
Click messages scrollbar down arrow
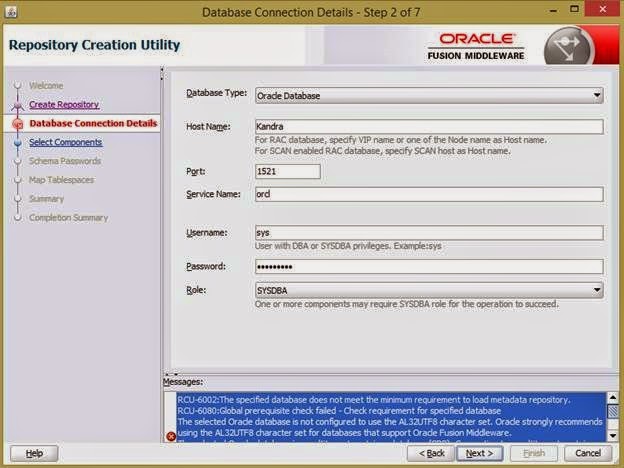pyautogui.click(x=613, y=436)
